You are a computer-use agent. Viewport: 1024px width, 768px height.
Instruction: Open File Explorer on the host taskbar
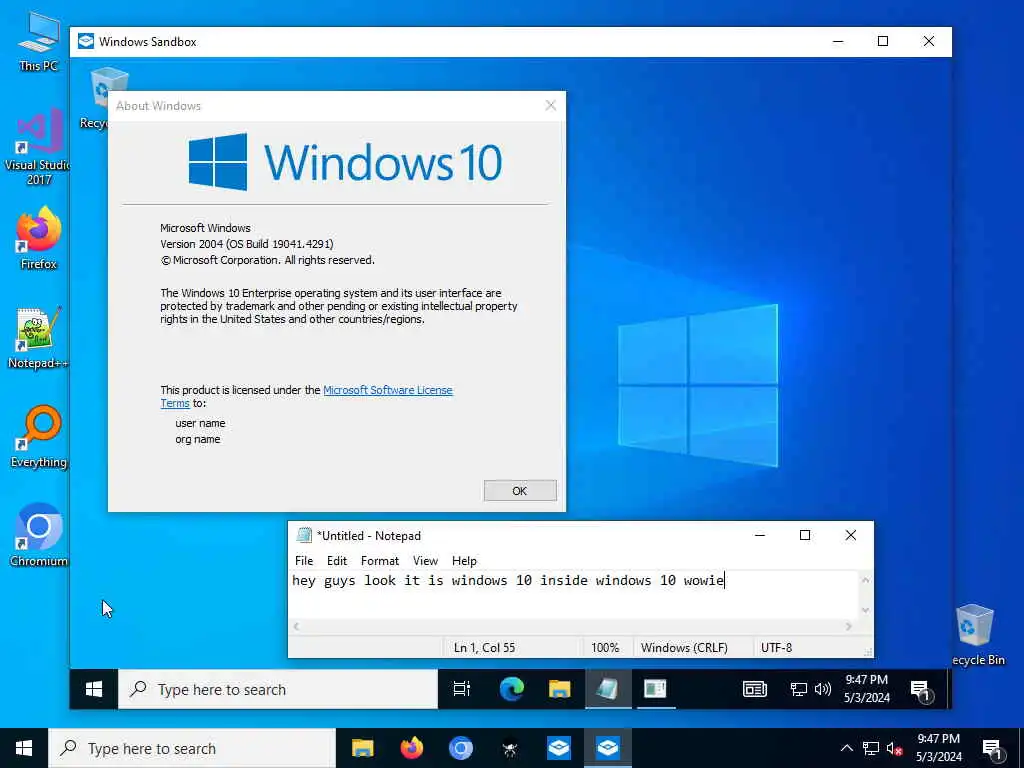coord(362,748)
